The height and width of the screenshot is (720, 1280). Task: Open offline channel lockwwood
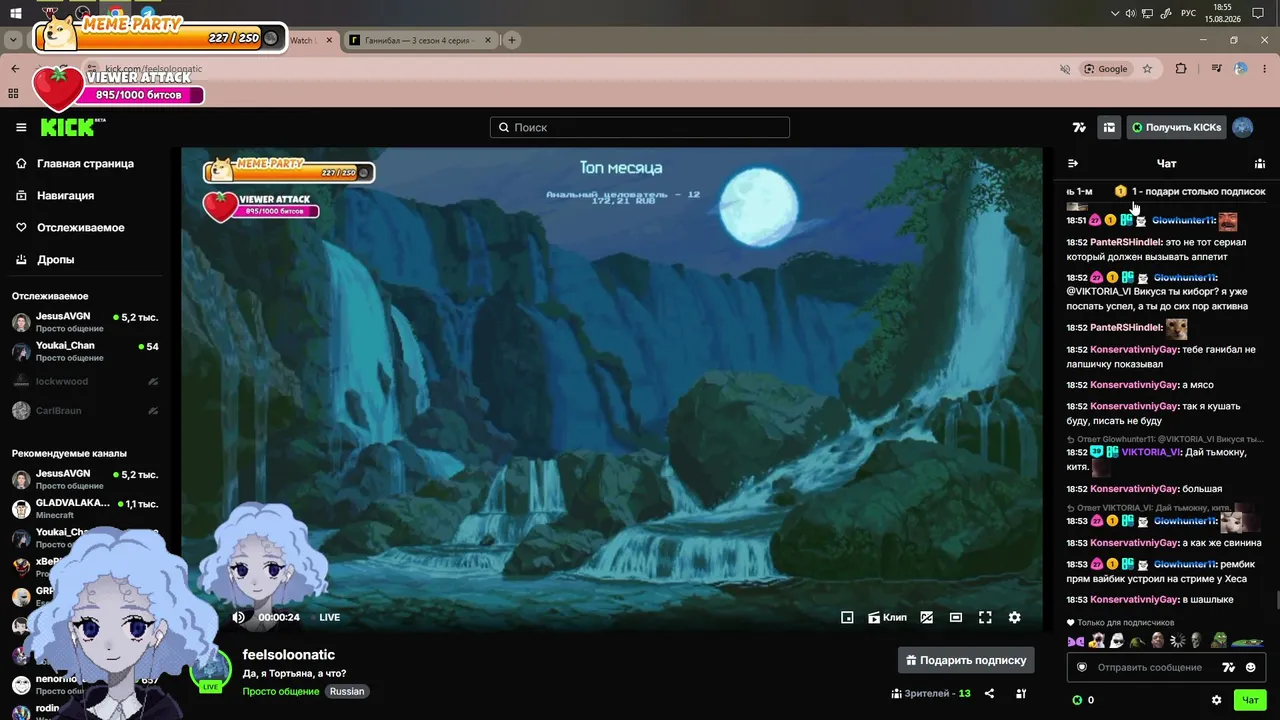pyautogui.click(x=85, y=381)
